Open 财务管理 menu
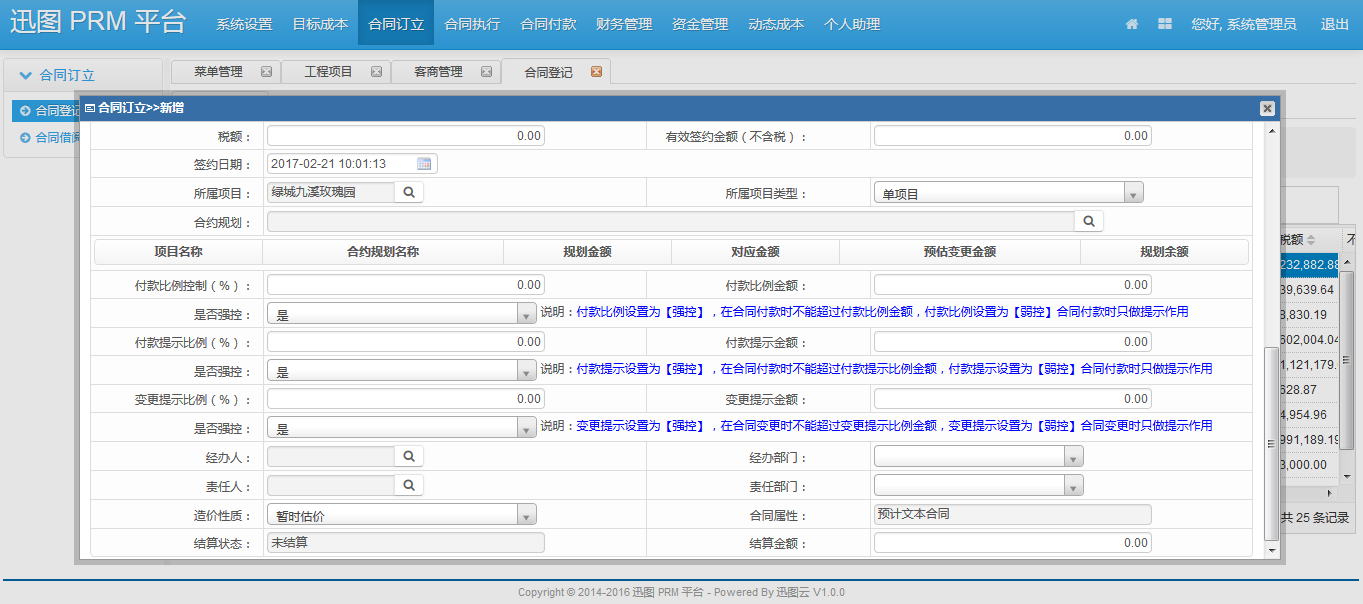Viewport: 1363px width, 604px height. pyautogui.click(x=624, y=24)
